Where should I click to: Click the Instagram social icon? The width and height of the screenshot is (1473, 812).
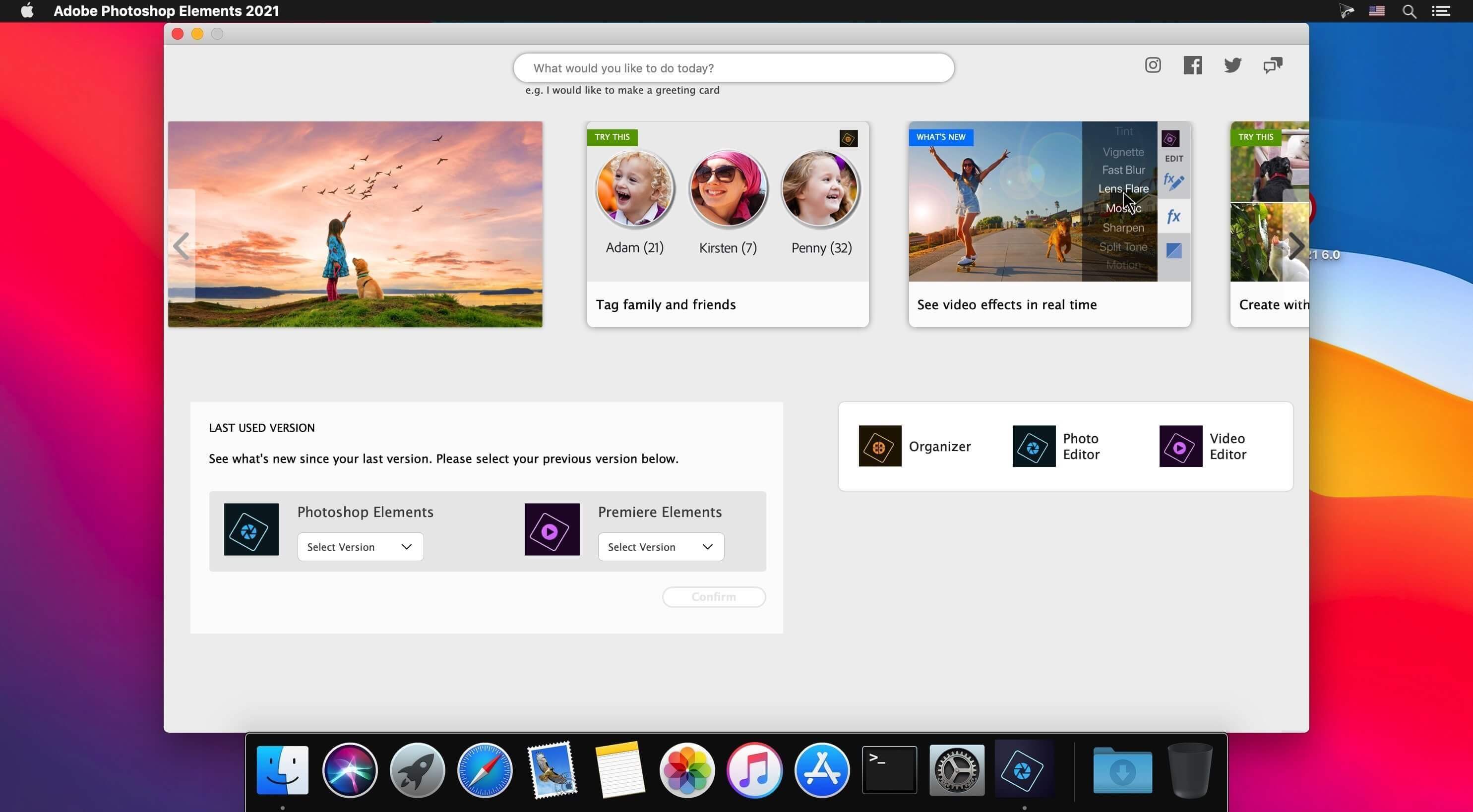pos(1152,65)
